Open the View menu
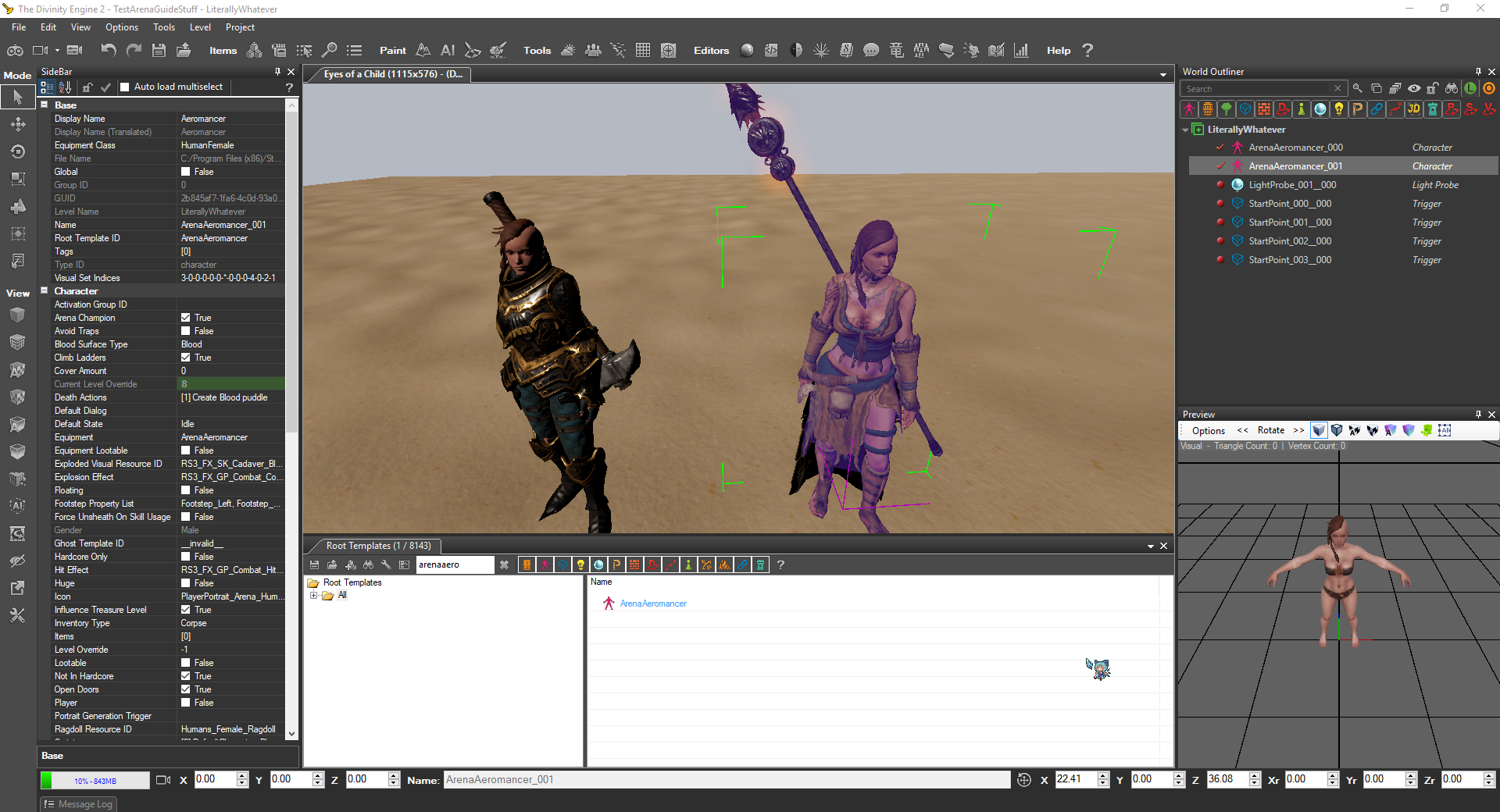 [80, 27]
